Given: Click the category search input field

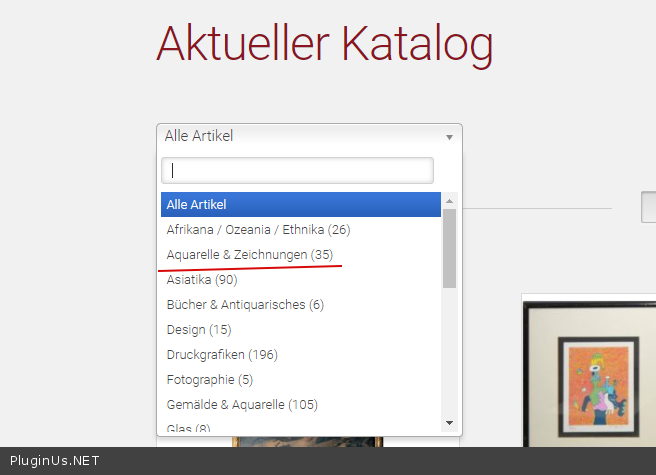Looking at the screenshot, I should pos(297,170).
